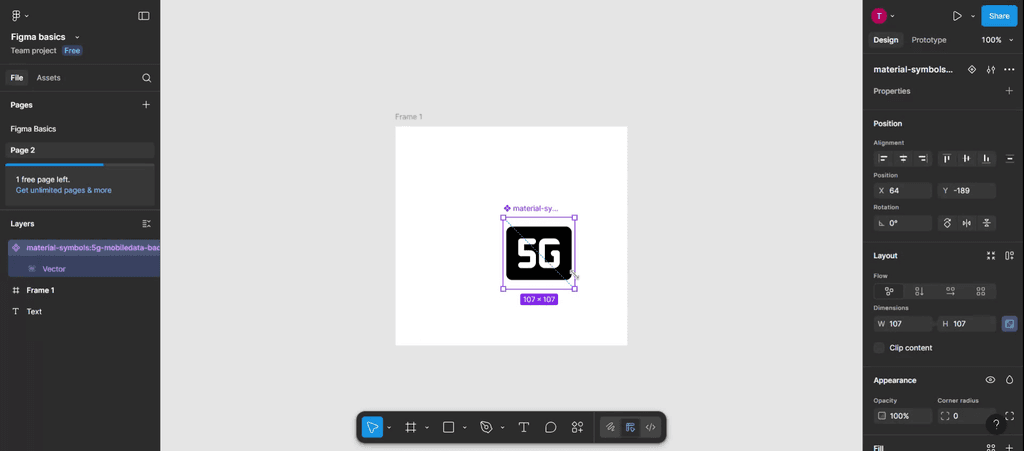Select the Text tool
This screenshot has width=1024, height=451.
pos(523,428)
